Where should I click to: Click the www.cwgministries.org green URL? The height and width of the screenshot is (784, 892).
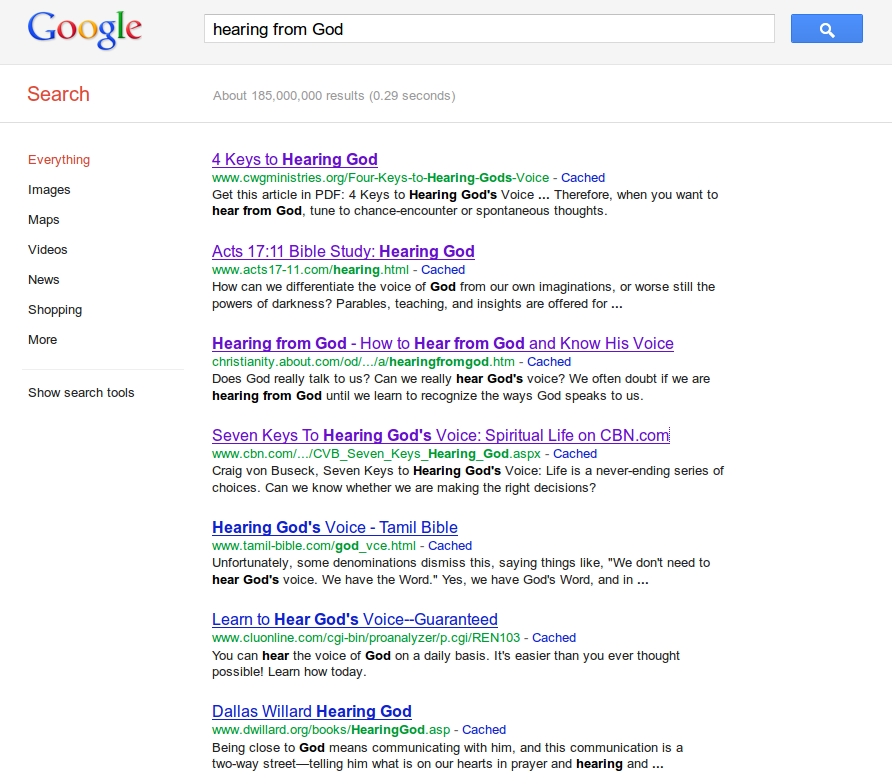[381, 178]
